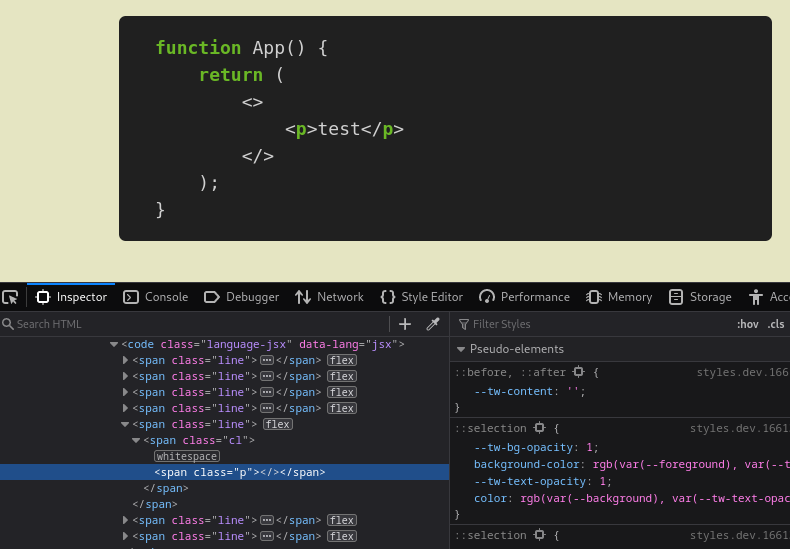
Task: Click the --tw-content property name
Action: click(513, 391)
